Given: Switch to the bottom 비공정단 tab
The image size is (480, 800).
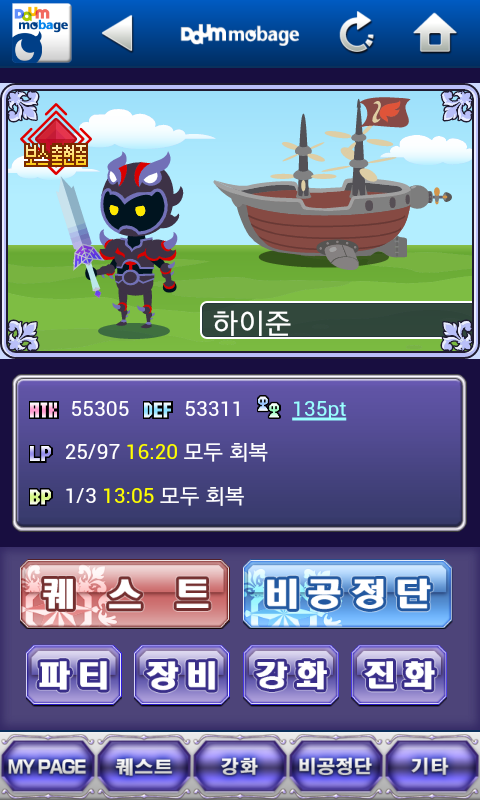Looking at the screenshot, I should [336, 767].
